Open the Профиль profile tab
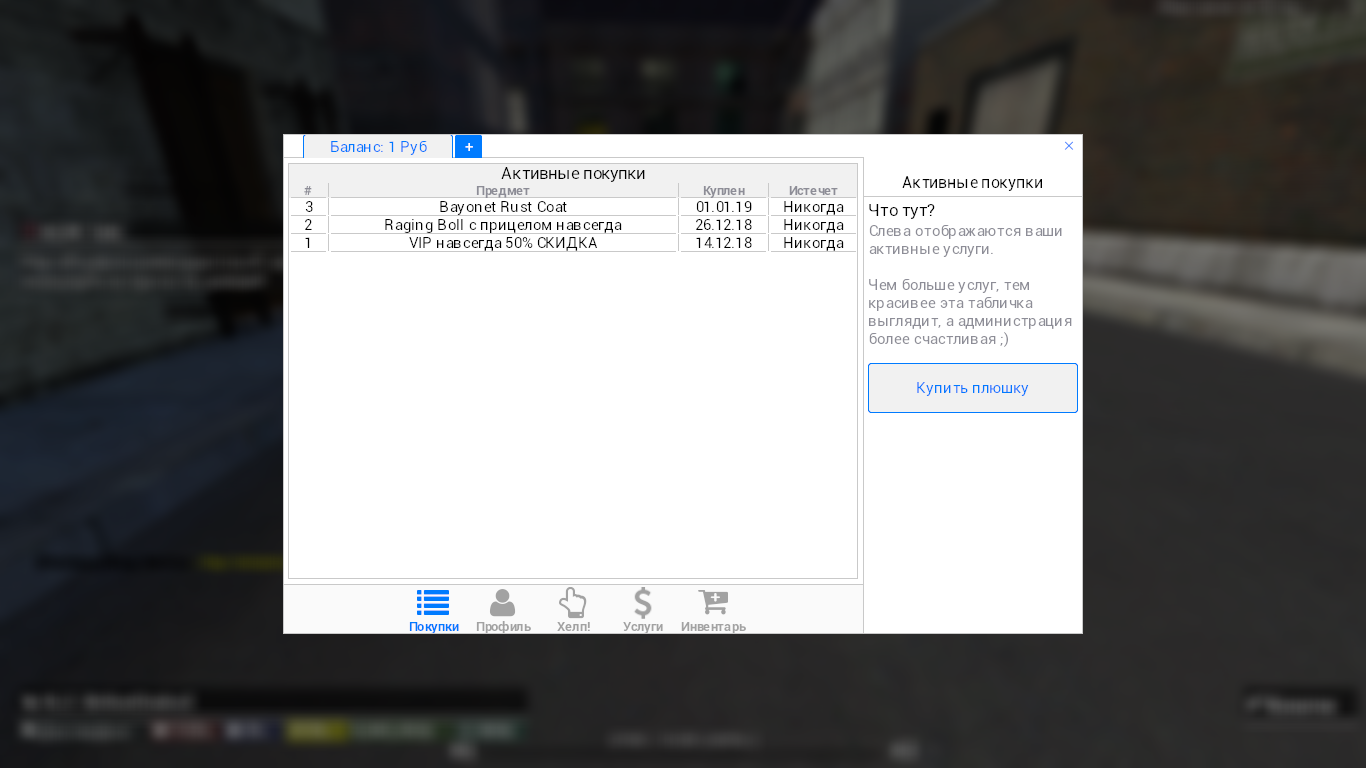The height and width of the screenshot is (768, 1366). (503, 610)
